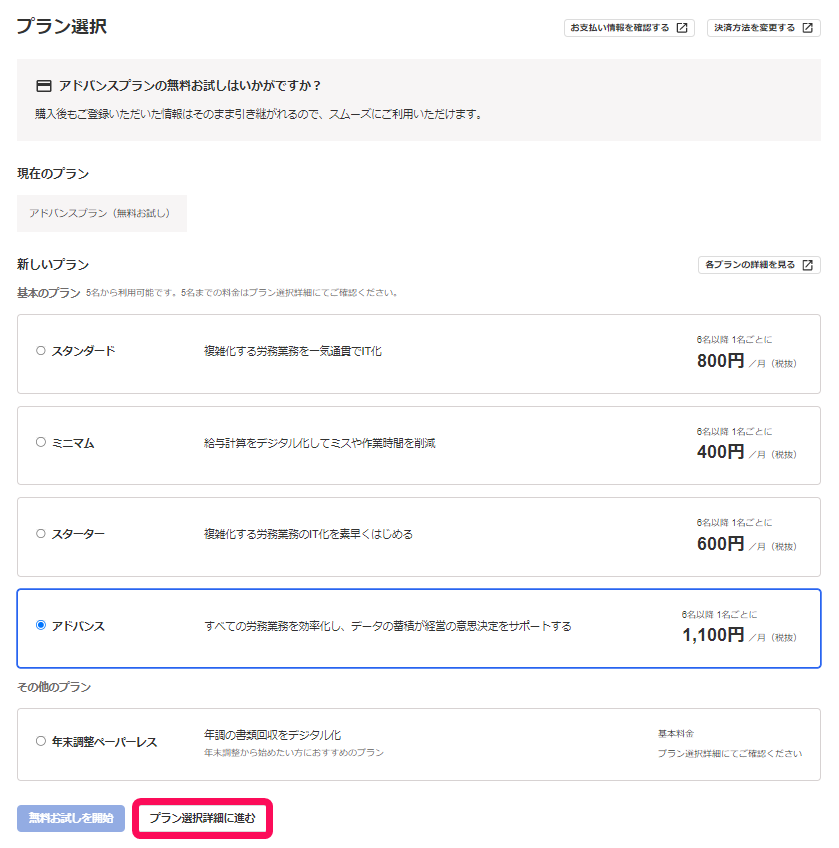Click the 基本料金 label in the 年末調整 card
This screenshot has height=848, width=839.
point(676,733)
